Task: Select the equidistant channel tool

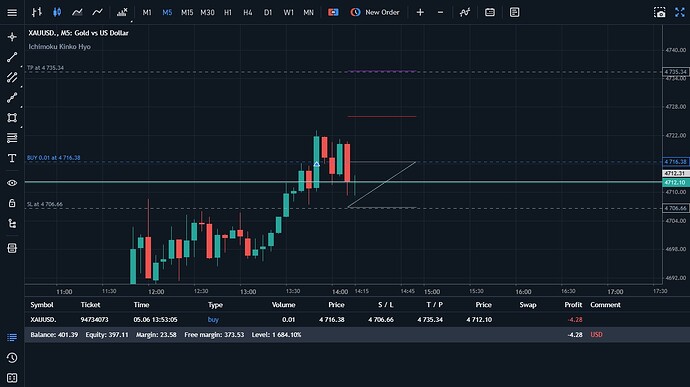Action: (x=12, y=77)
